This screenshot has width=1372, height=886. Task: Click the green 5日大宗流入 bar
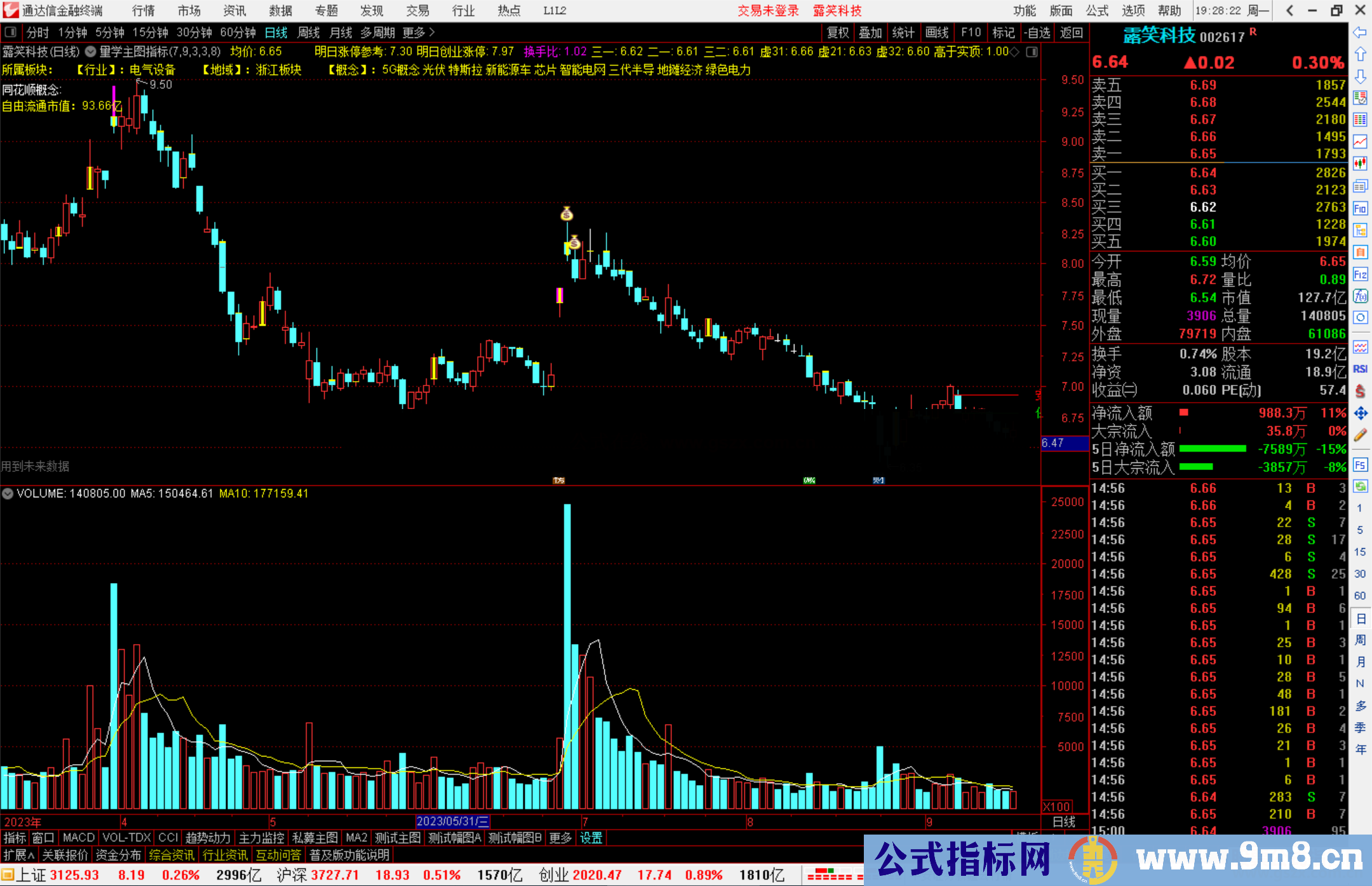1196,467
